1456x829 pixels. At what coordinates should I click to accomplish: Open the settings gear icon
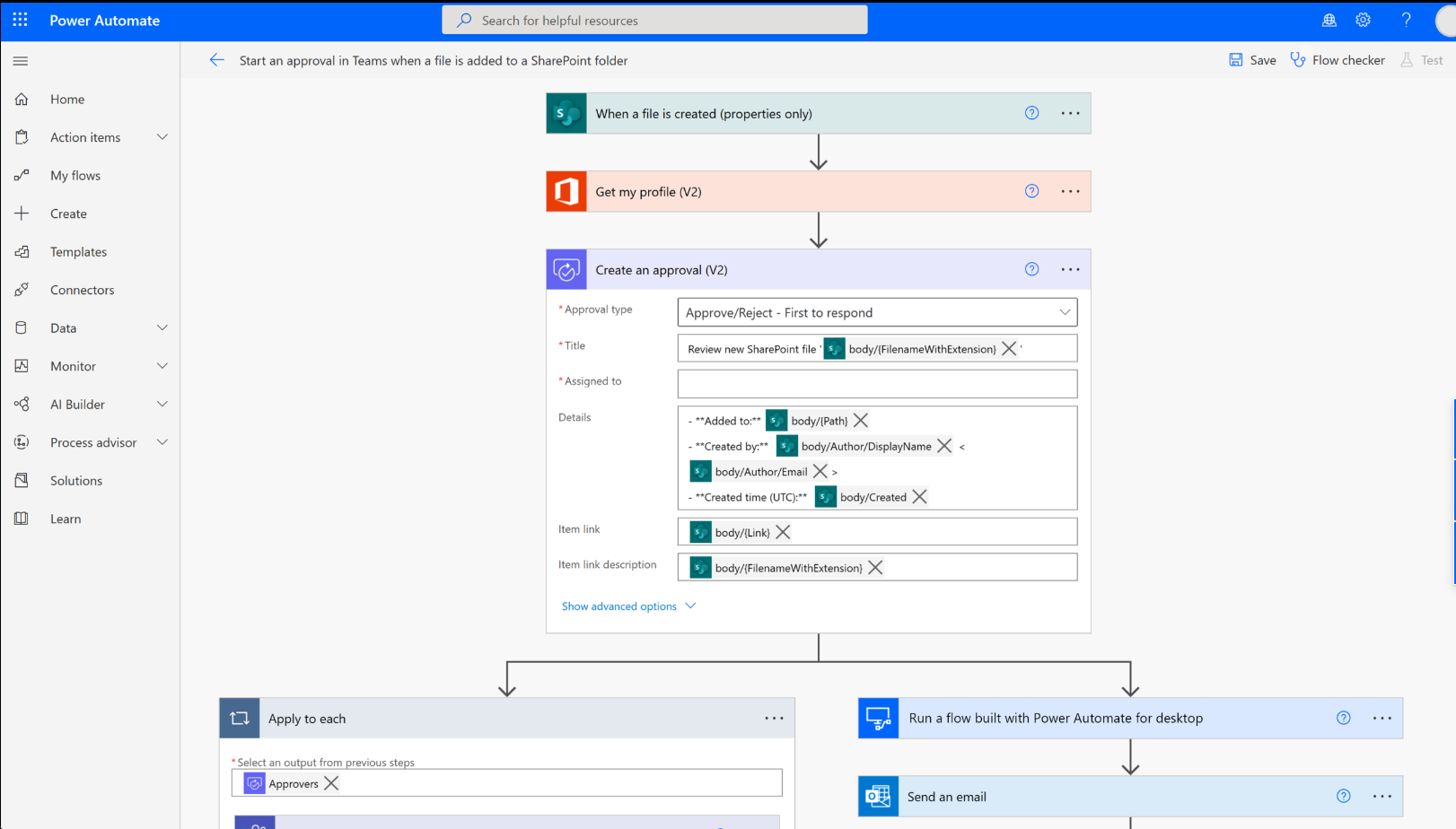(x=1363, y=20)
